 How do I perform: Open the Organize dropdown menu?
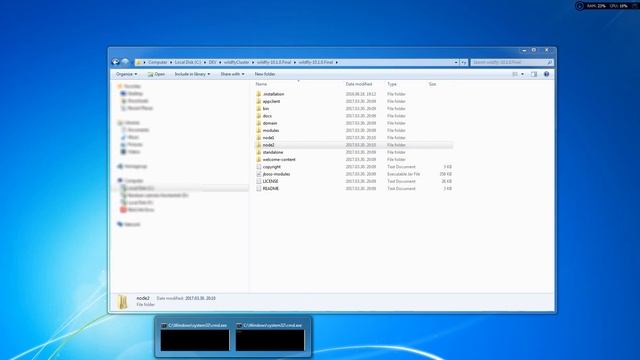126,74
